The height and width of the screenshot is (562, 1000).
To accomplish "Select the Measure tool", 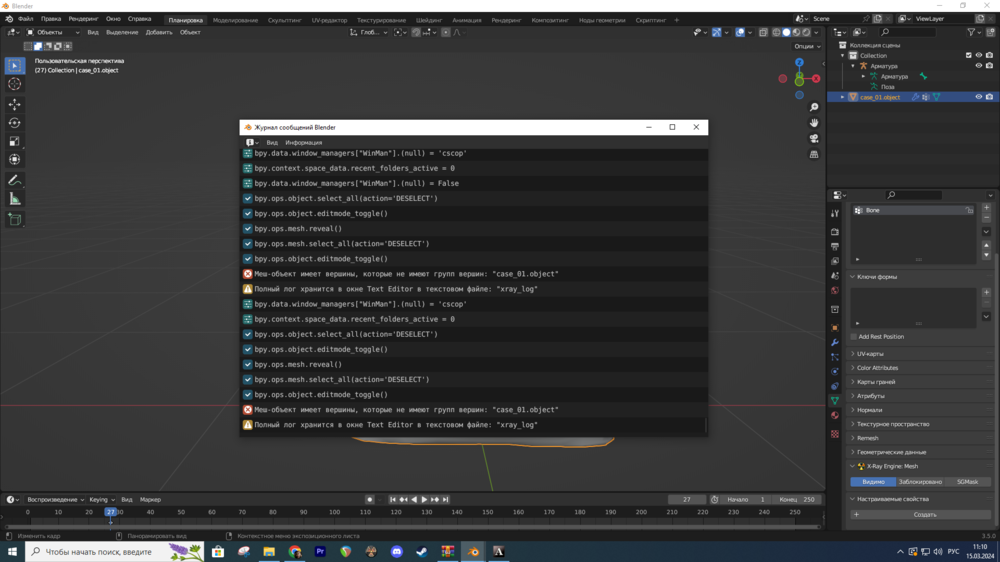I will point(15,199).
